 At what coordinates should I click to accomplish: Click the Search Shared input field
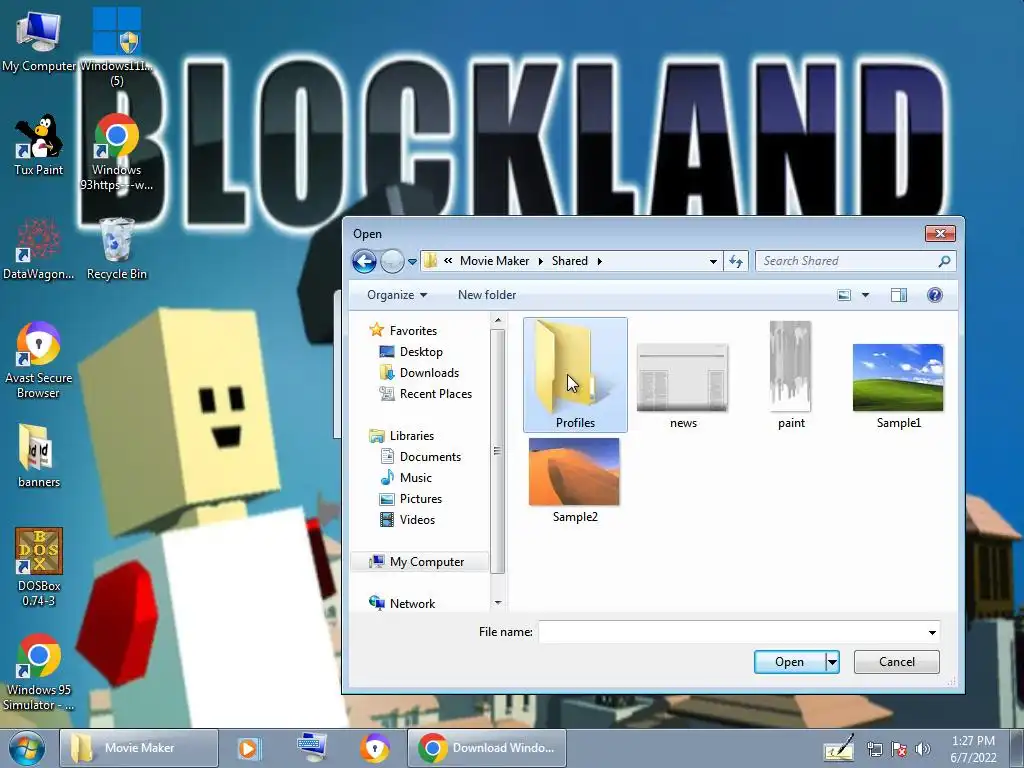click(x=846, y=261)
